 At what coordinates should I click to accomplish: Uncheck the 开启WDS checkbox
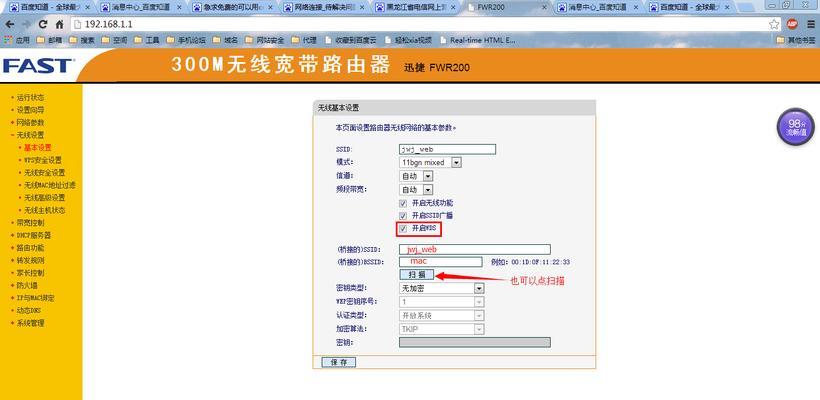[x=403, y=228]
